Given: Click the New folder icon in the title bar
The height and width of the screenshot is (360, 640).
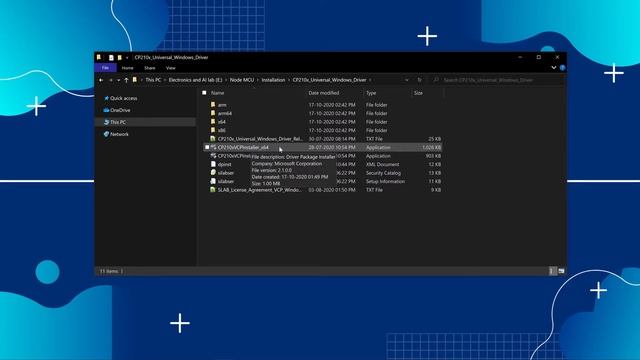Looking at the screenshot, I should pyautogui.click(x=120, y=58).
